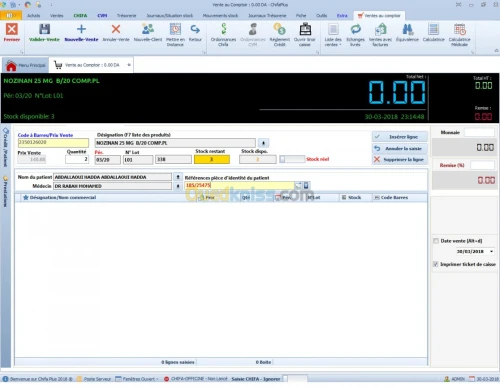Open the Ventes ribbon tab

pyautogui.click(x=56, y=16)
